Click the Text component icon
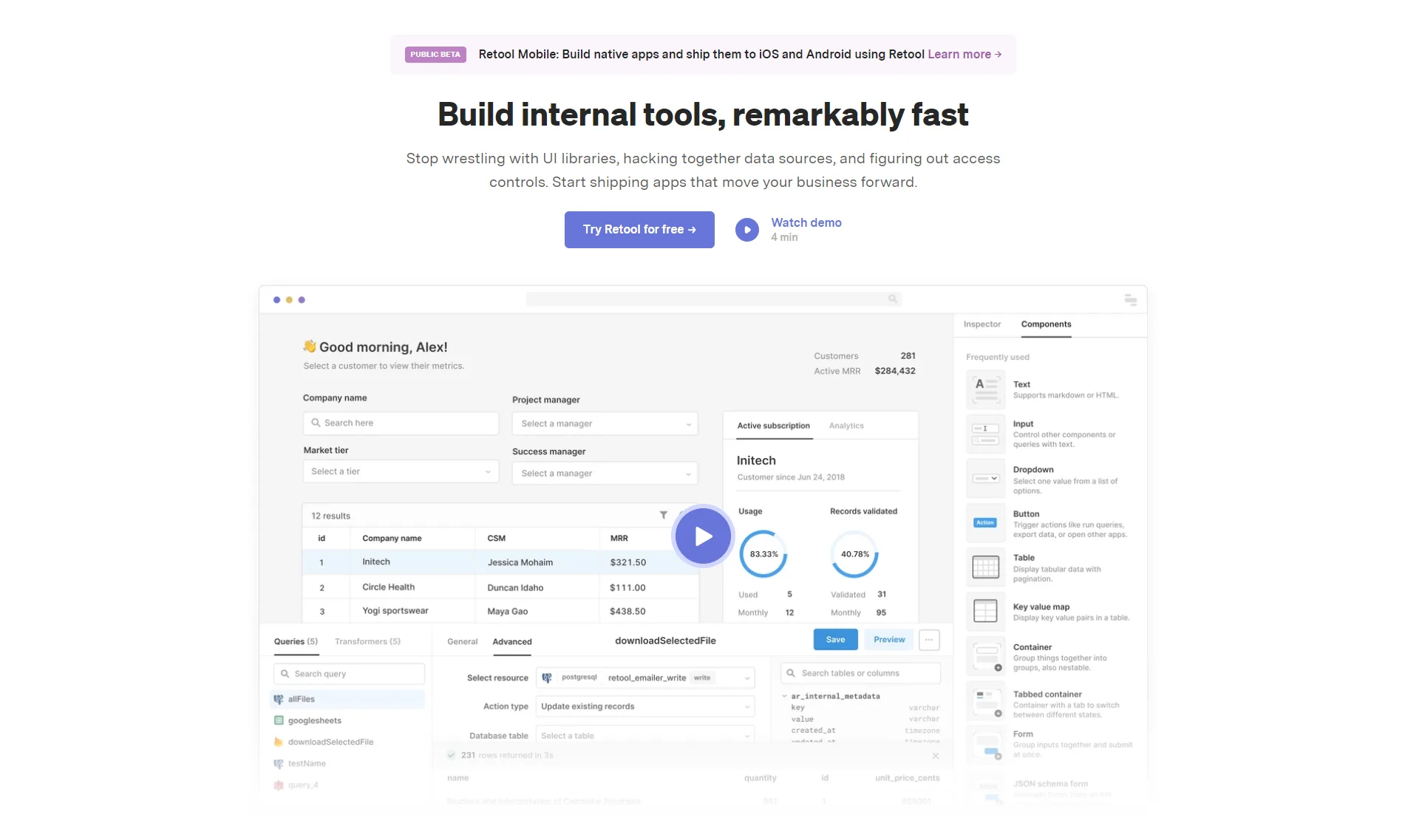This screenshot has width=1405, height=840. pos(986,389)
